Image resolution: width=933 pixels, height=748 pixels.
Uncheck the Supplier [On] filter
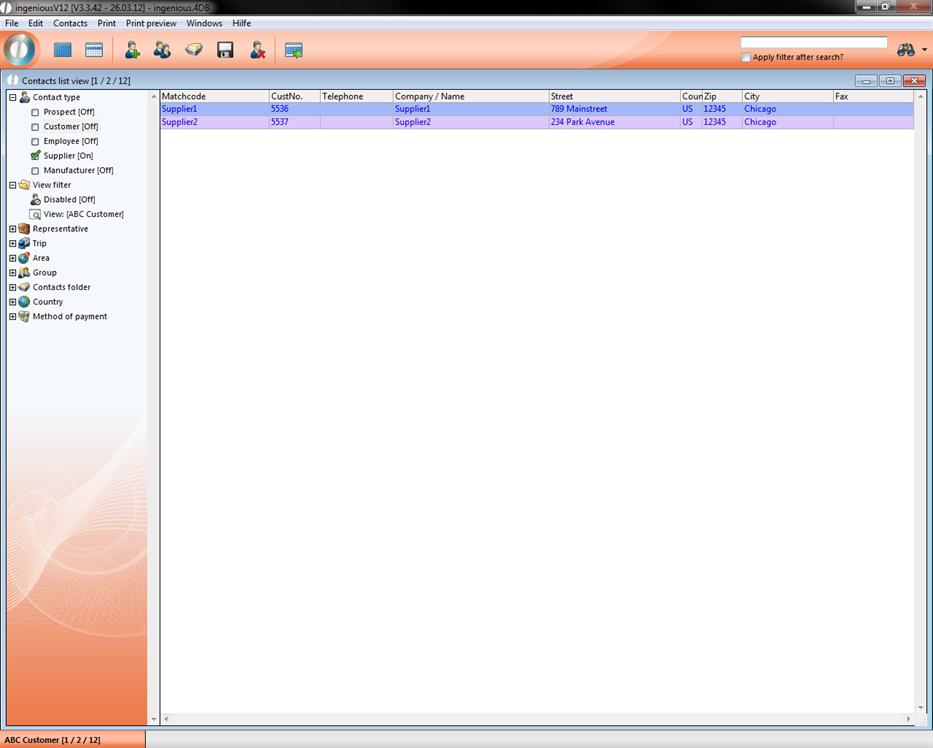pos(35,156)
